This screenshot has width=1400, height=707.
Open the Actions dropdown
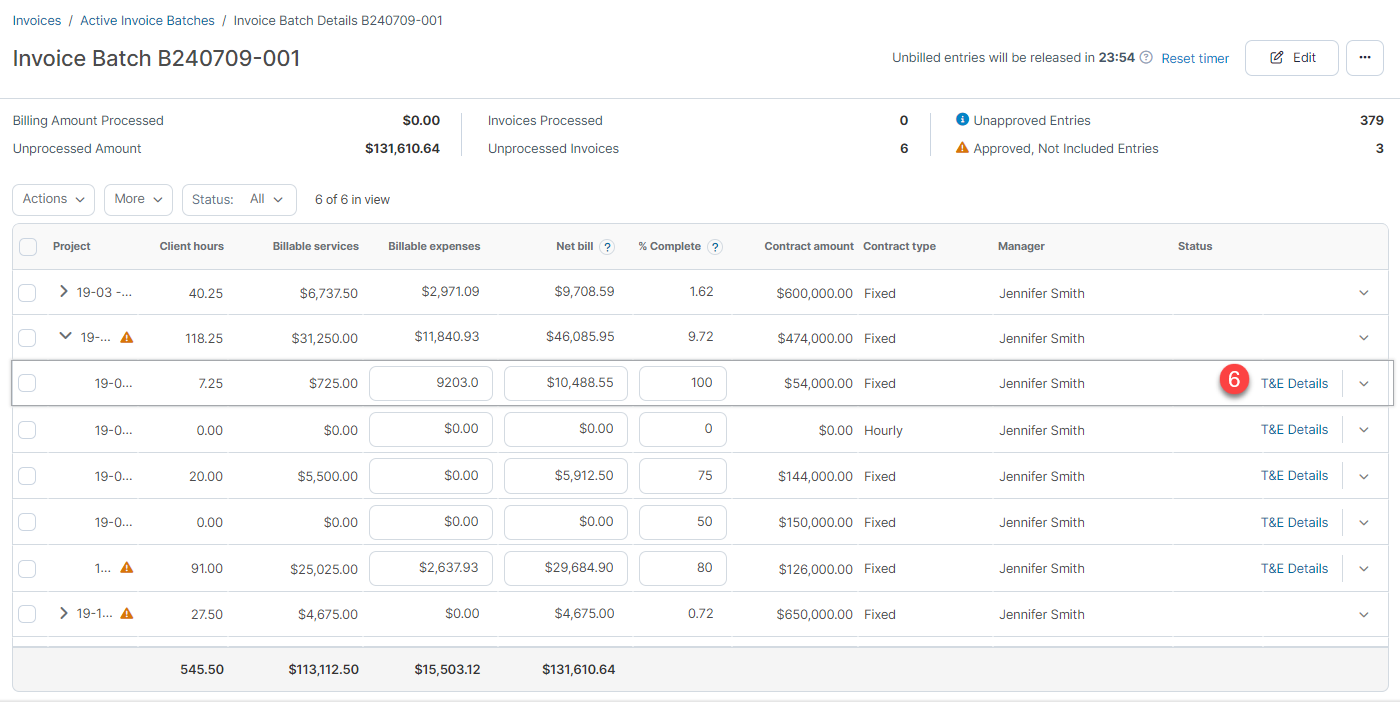pos(53,199)
